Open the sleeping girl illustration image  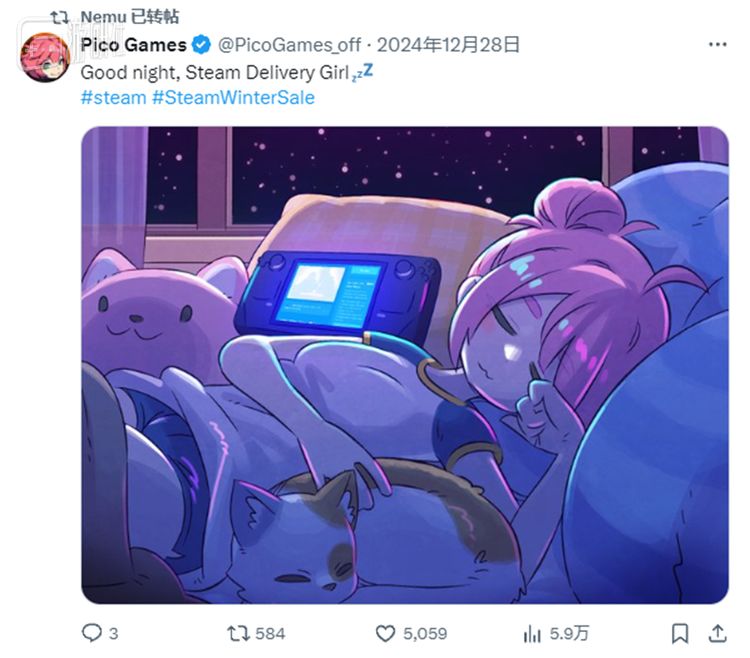(x=404, y=365)
